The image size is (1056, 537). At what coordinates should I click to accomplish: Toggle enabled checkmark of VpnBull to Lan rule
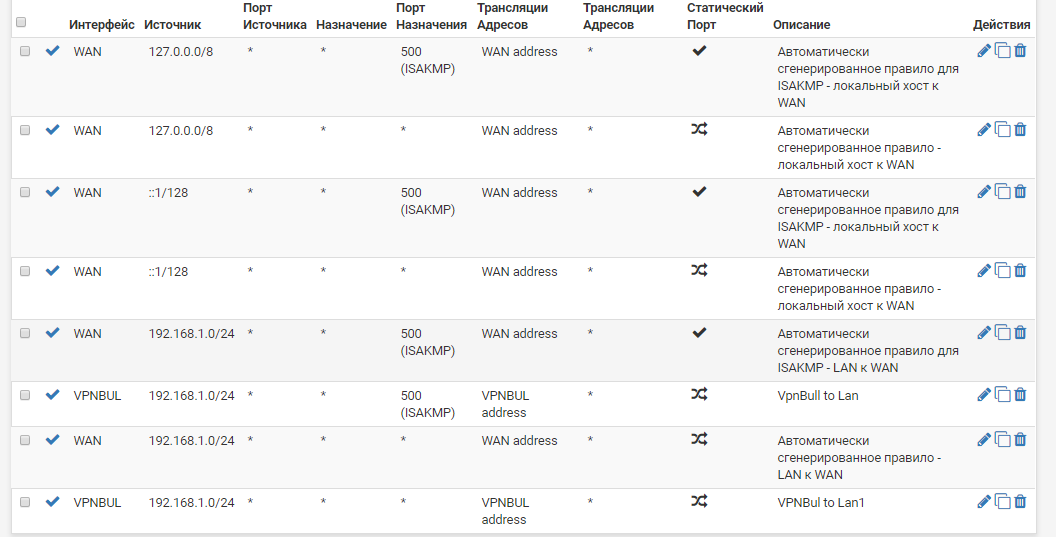click(x=53, y=395)
